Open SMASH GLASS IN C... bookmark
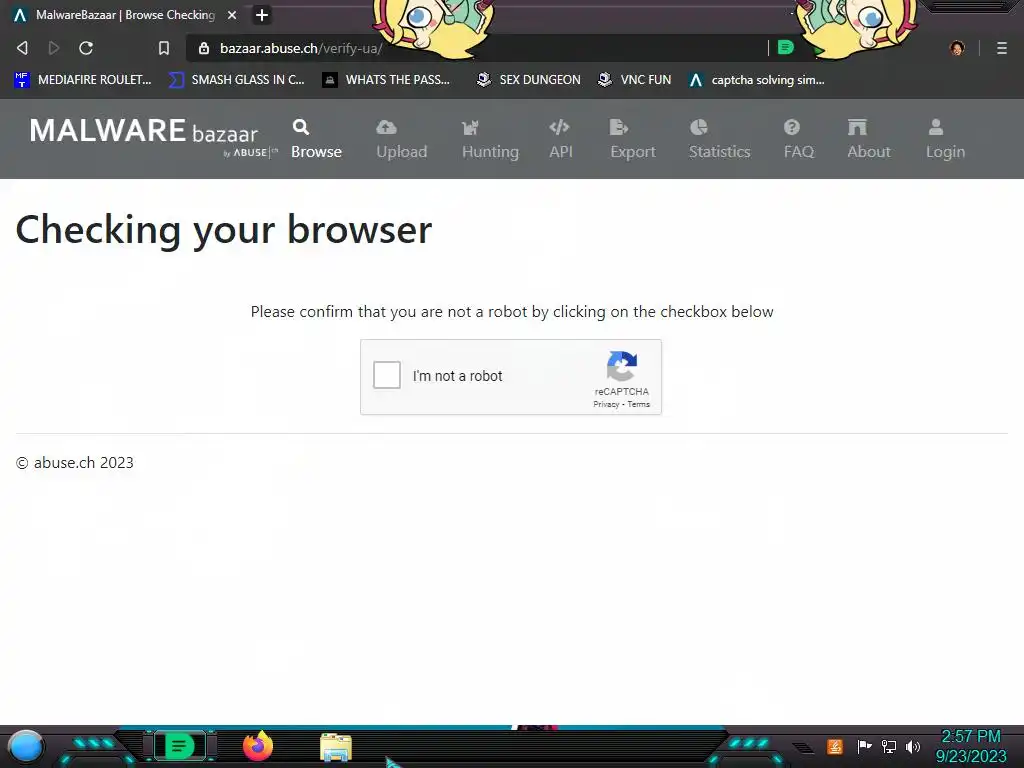The width and height of the screenshot is (1024, 768). tap(236, 80)
